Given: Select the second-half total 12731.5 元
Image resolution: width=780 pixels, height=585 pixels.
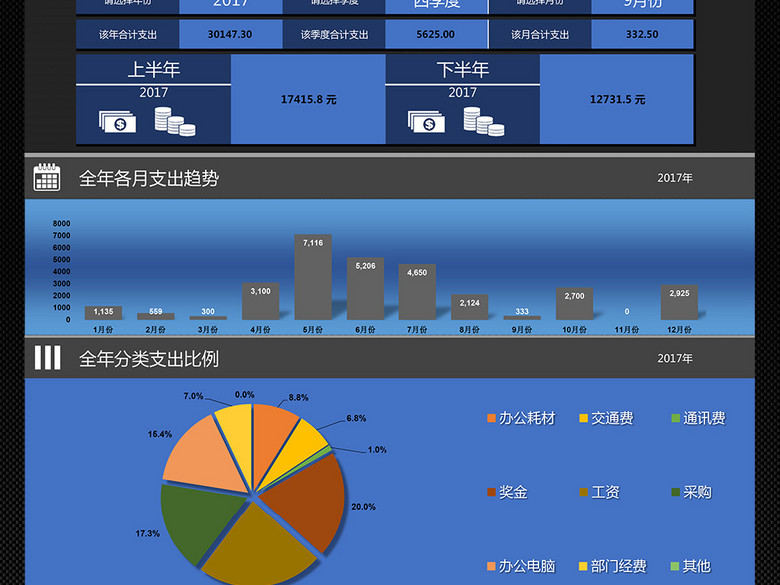Looking at the screenshot, I should (617, 99).
